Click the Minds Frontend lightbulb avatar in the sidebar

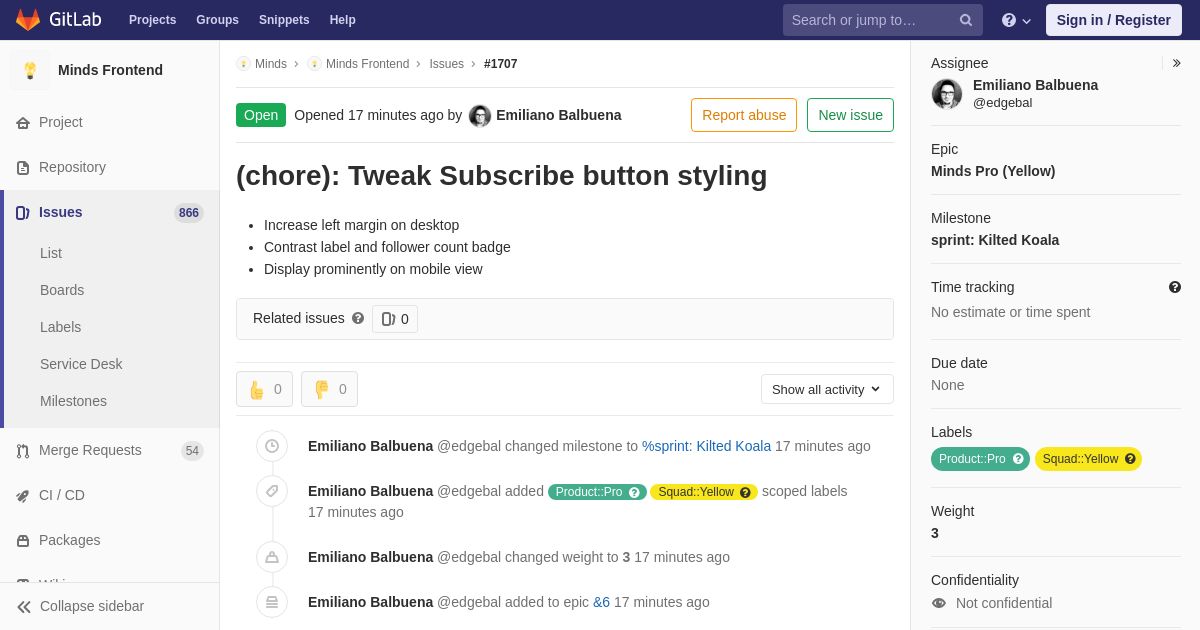[30, 70]
